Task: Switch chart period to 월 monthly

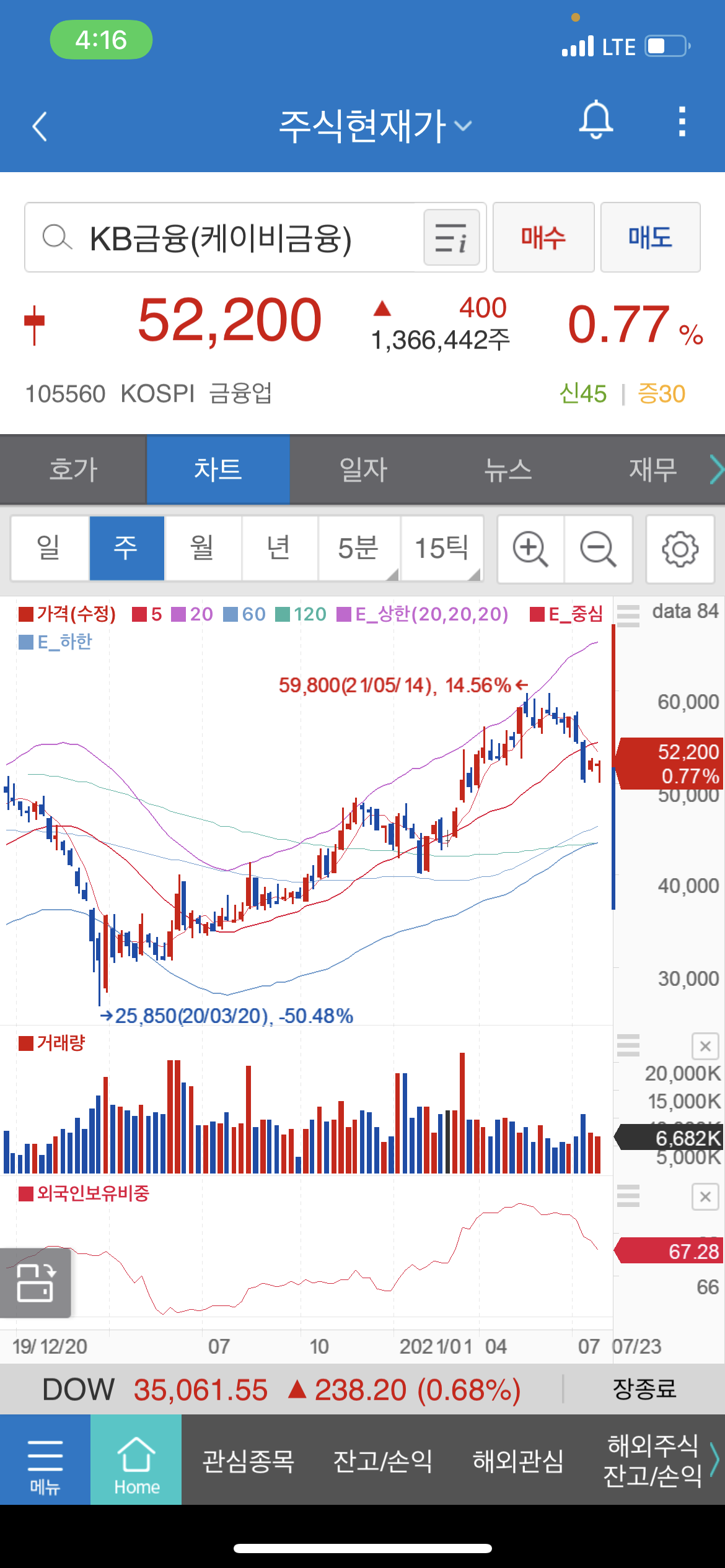Action: point(203,549)
